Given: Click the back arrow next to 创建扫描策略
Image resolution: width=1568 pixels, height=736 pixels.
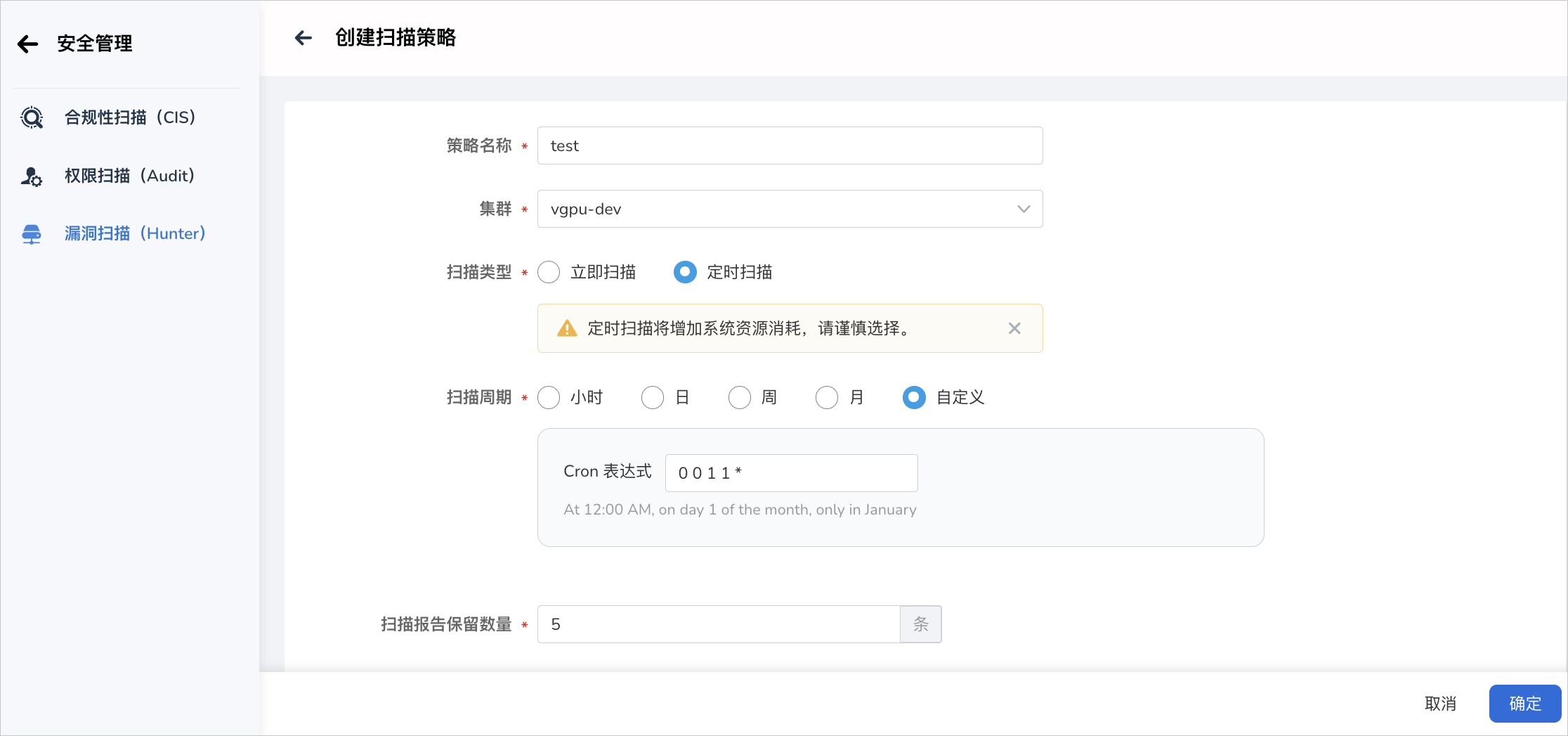Looking at the screenshot, I should pyautogui.click(x=303, y=38).
